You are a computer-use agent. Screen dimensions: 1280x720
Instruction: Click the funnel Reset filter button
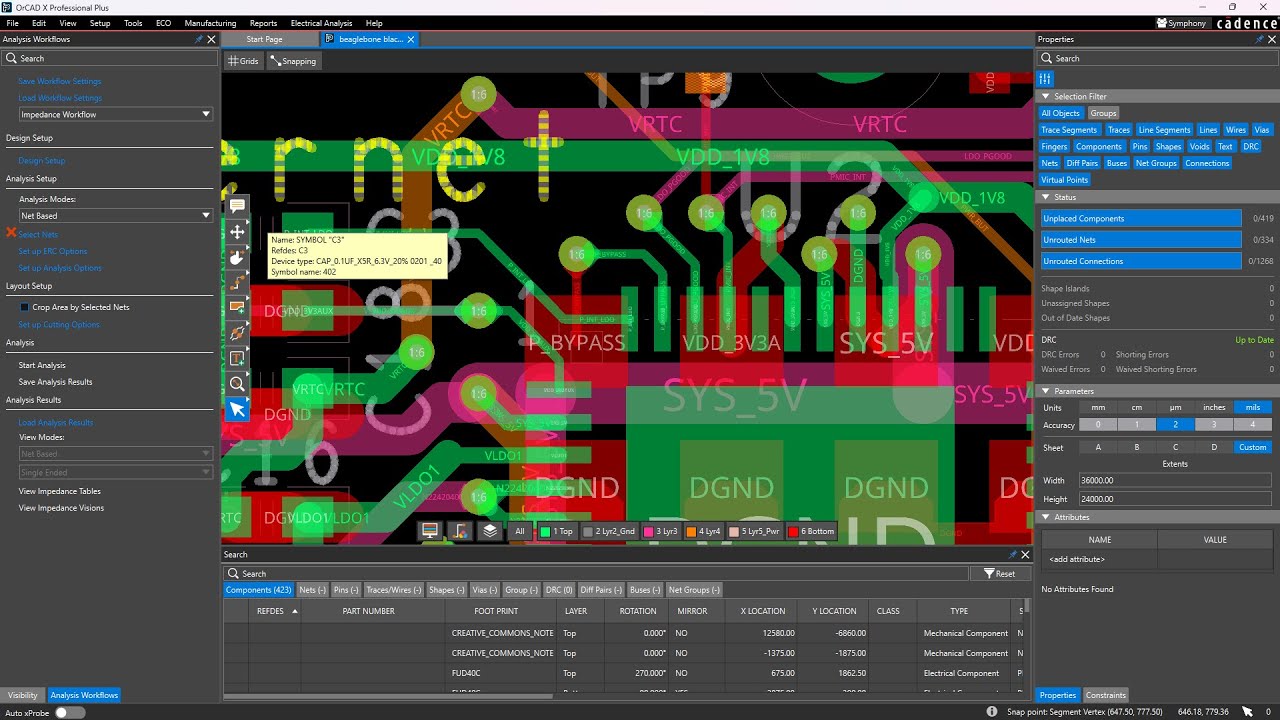(999, 573)
